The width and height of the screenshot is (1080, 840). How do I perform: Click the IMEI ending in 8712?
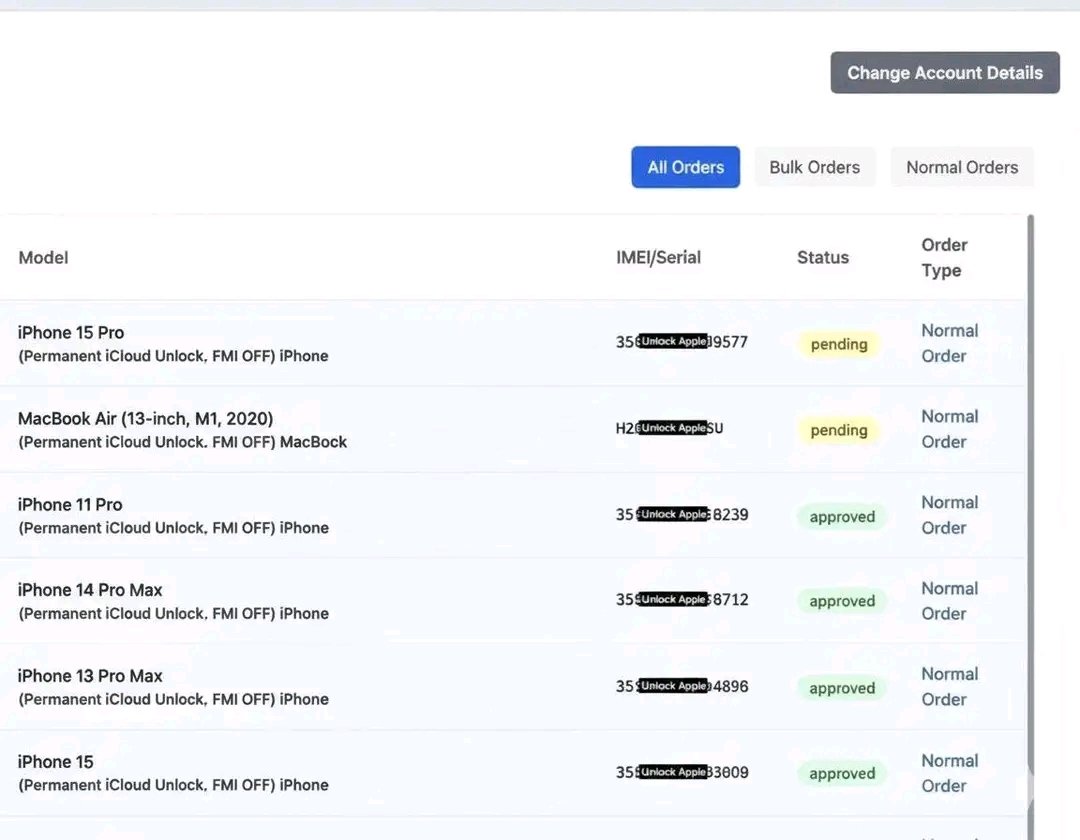point(681,600)
